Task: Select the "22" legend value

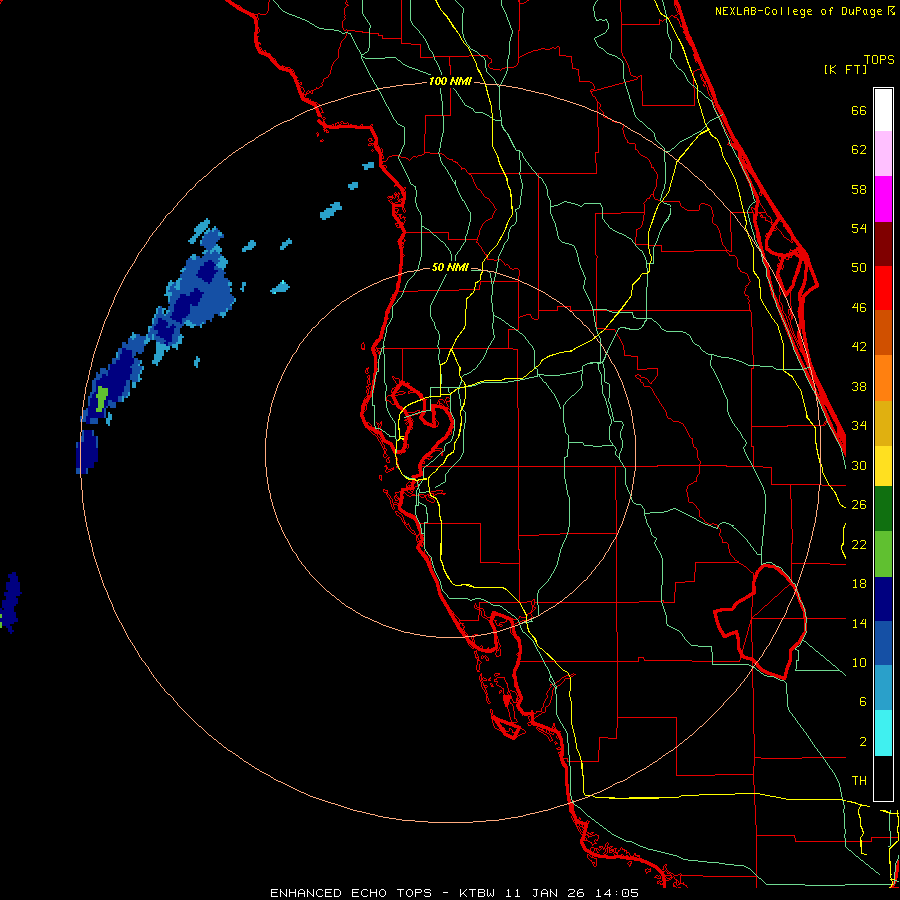Action: click(859, 544)
